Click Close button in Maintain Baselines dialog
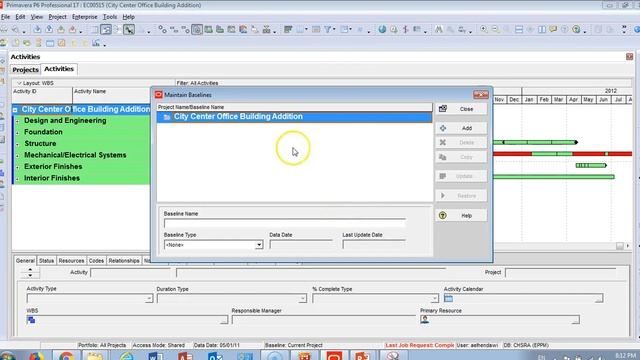640x360 pixels. point(461,109)
